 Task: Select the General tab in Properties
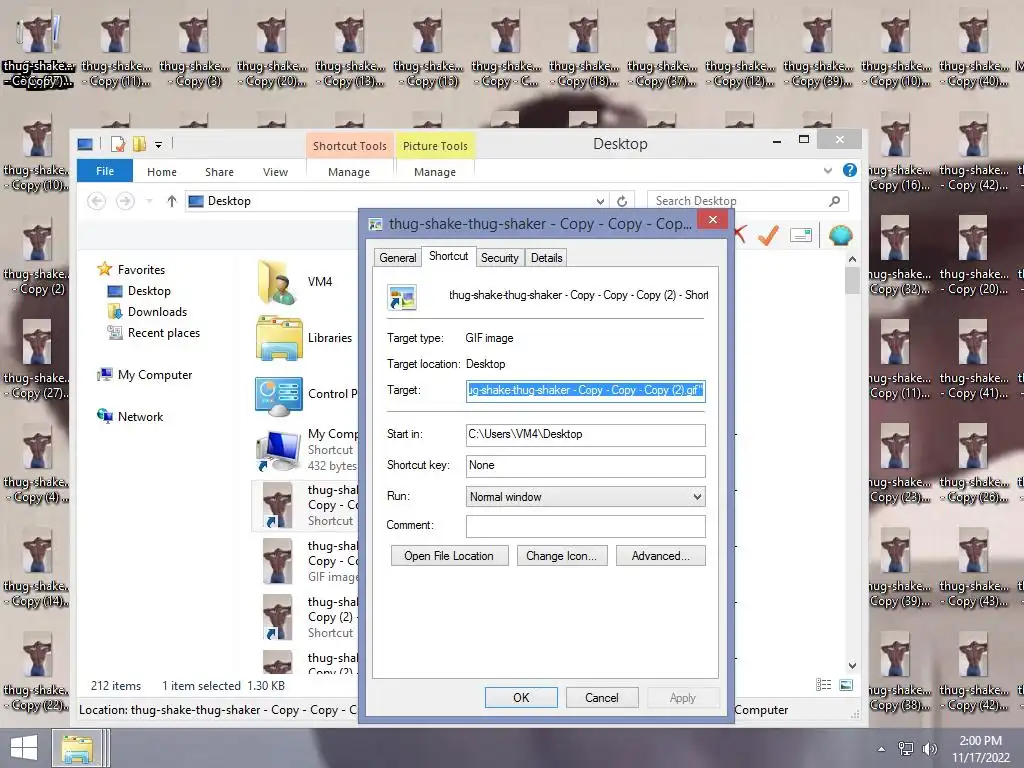pos(398,258)
